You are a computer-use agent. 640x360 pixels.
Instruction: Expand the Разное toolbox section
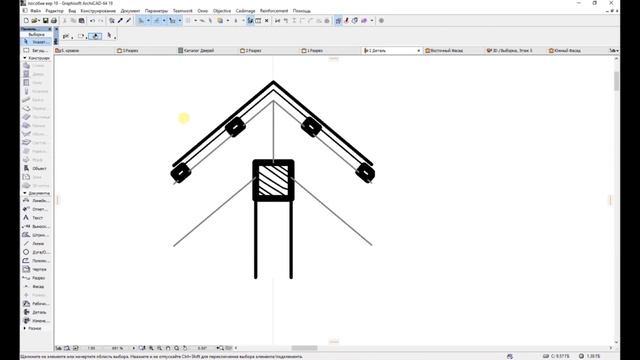(x=25, y=328)
